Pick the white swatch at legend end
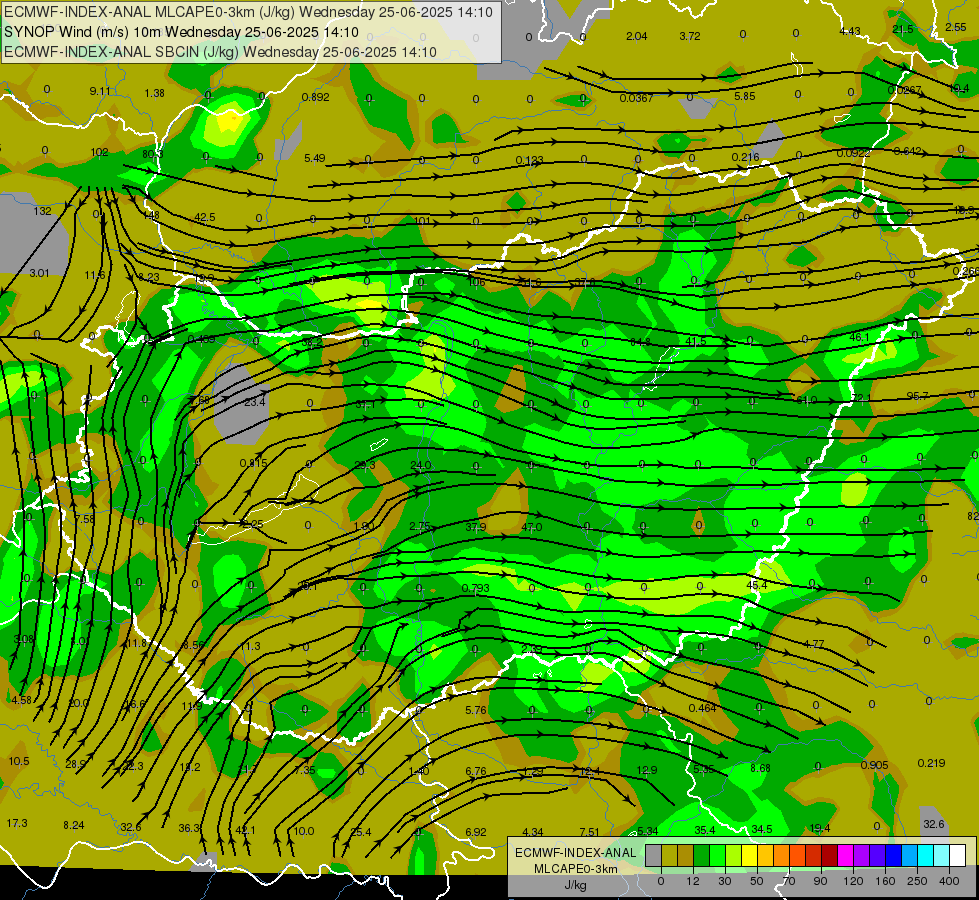This screenshot has width=979, height=900. (x=957, y=855)
